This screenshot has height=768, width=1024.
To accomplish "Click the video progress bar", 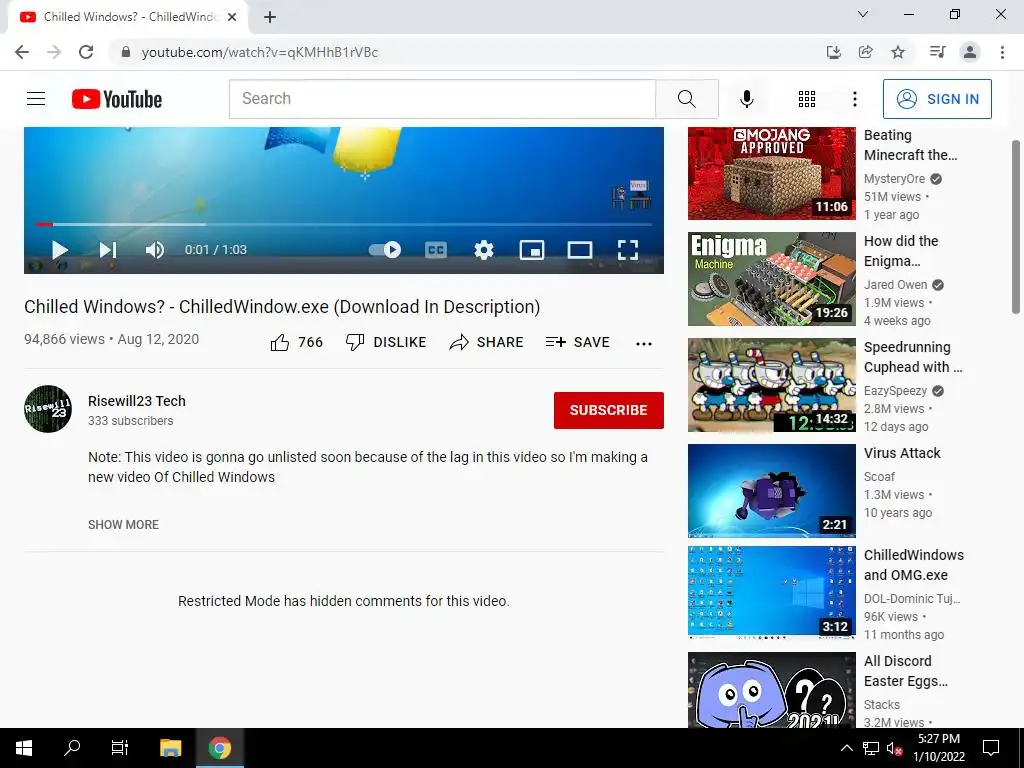I will pyautogui.click(x=344, y=224).
